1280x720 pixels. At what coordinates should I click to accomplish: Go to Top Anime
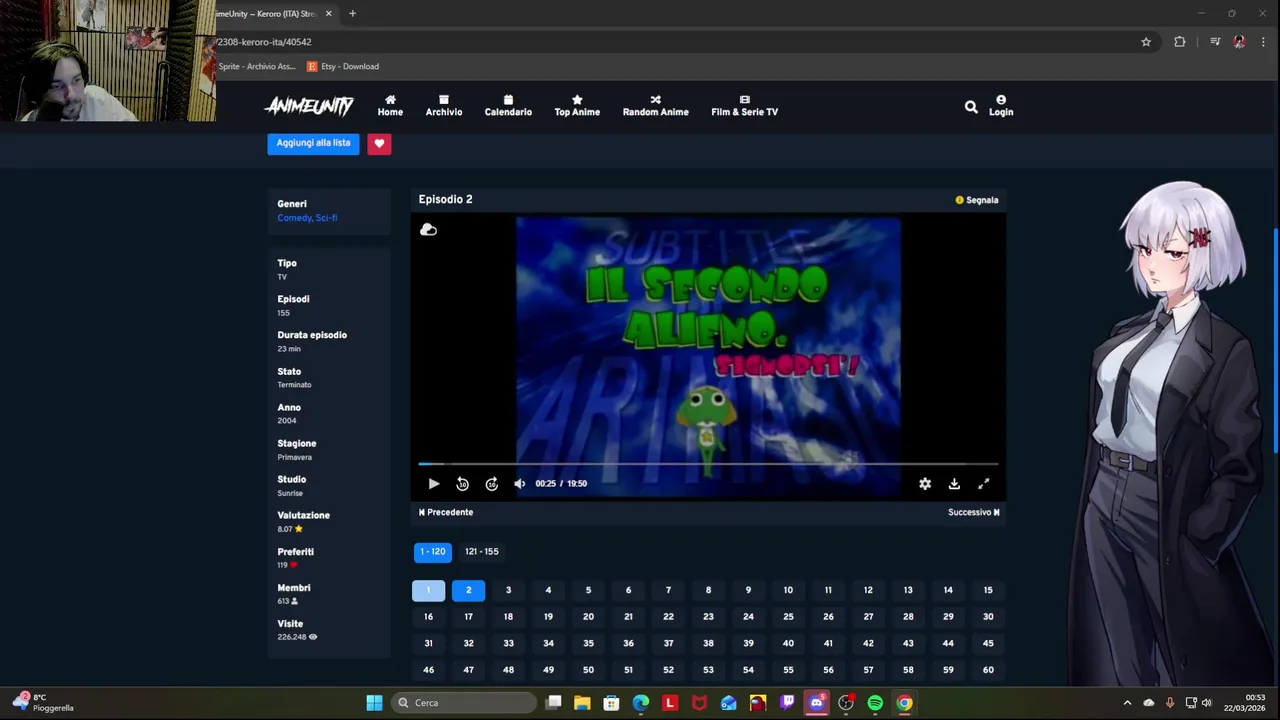(x=577, y=106)
